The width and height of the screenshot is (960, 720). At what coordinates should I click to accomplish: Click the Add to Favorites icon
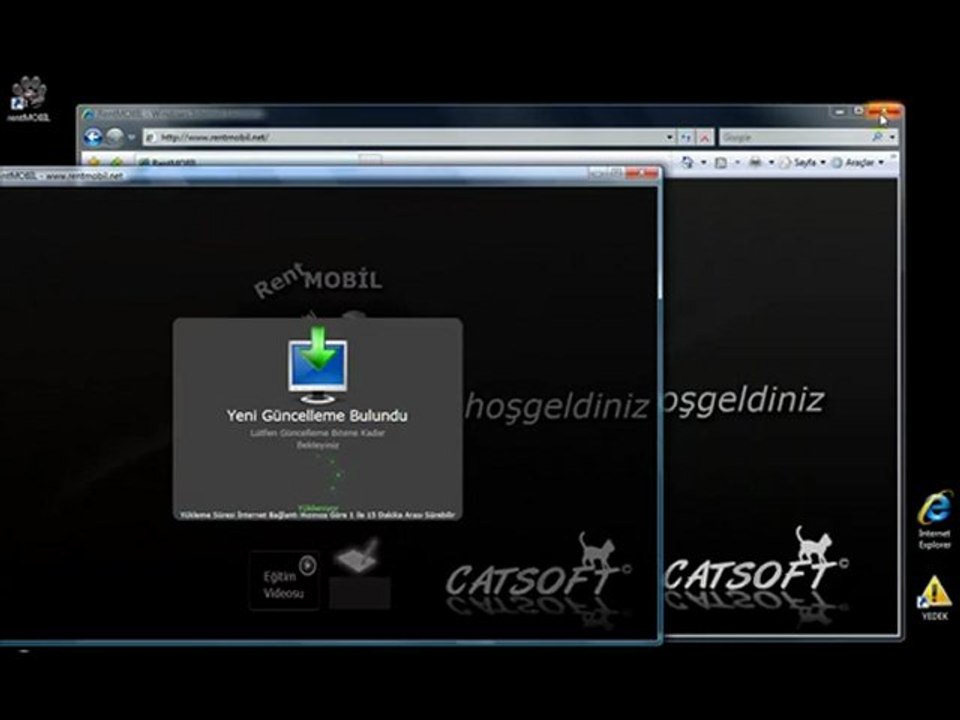tap(116, 162)
